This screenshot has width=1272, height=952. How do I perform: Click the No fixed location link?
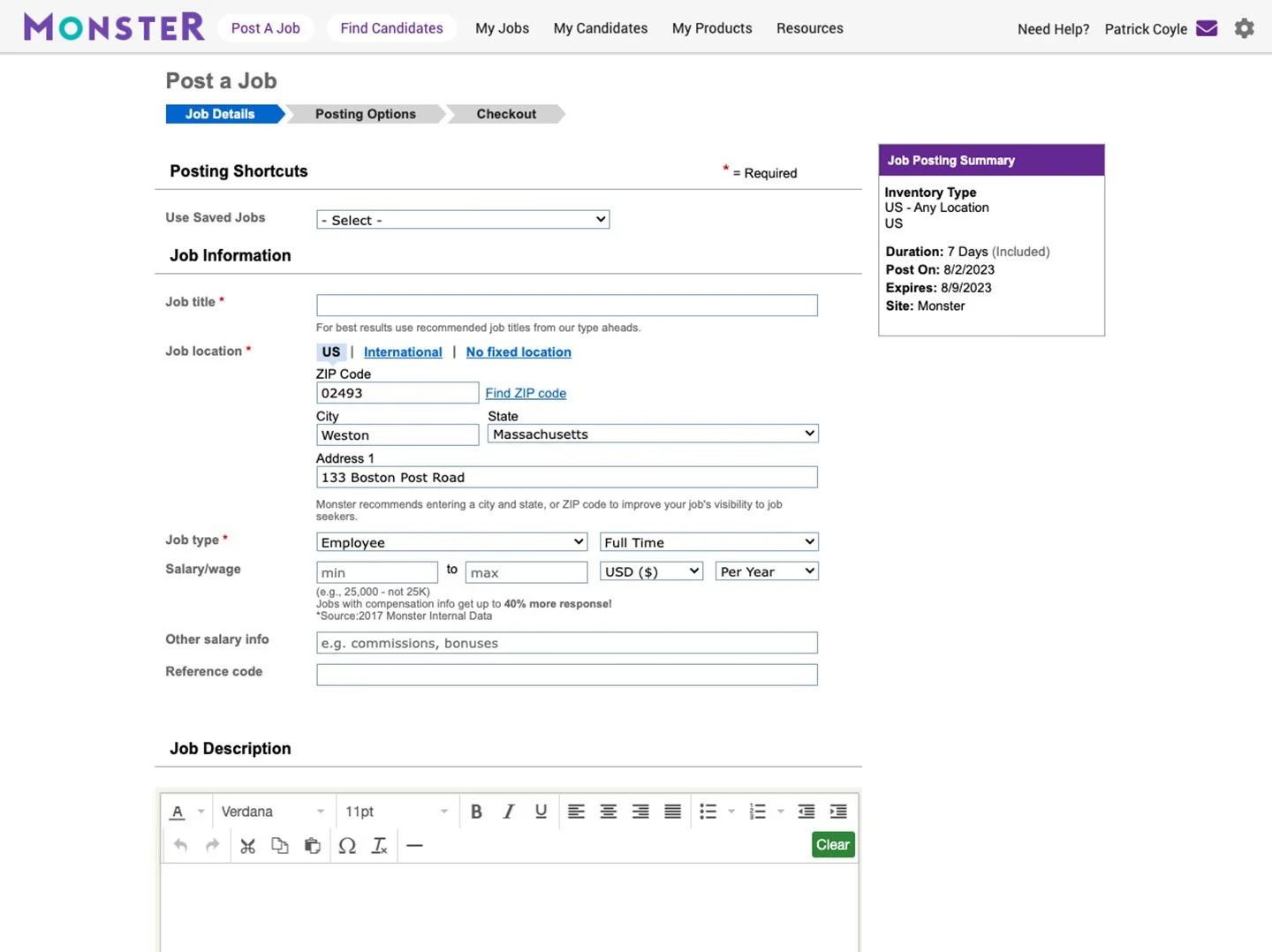[519, 351]
